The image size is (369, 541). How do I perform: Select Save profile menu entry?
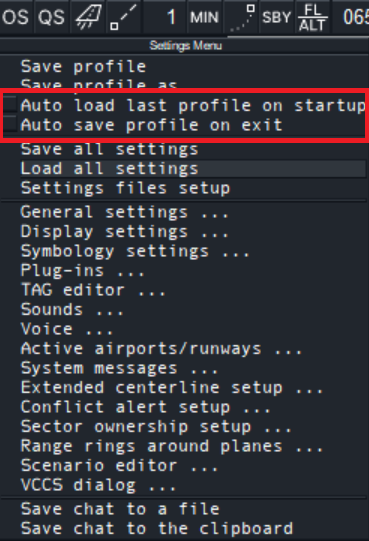(84, 66)
